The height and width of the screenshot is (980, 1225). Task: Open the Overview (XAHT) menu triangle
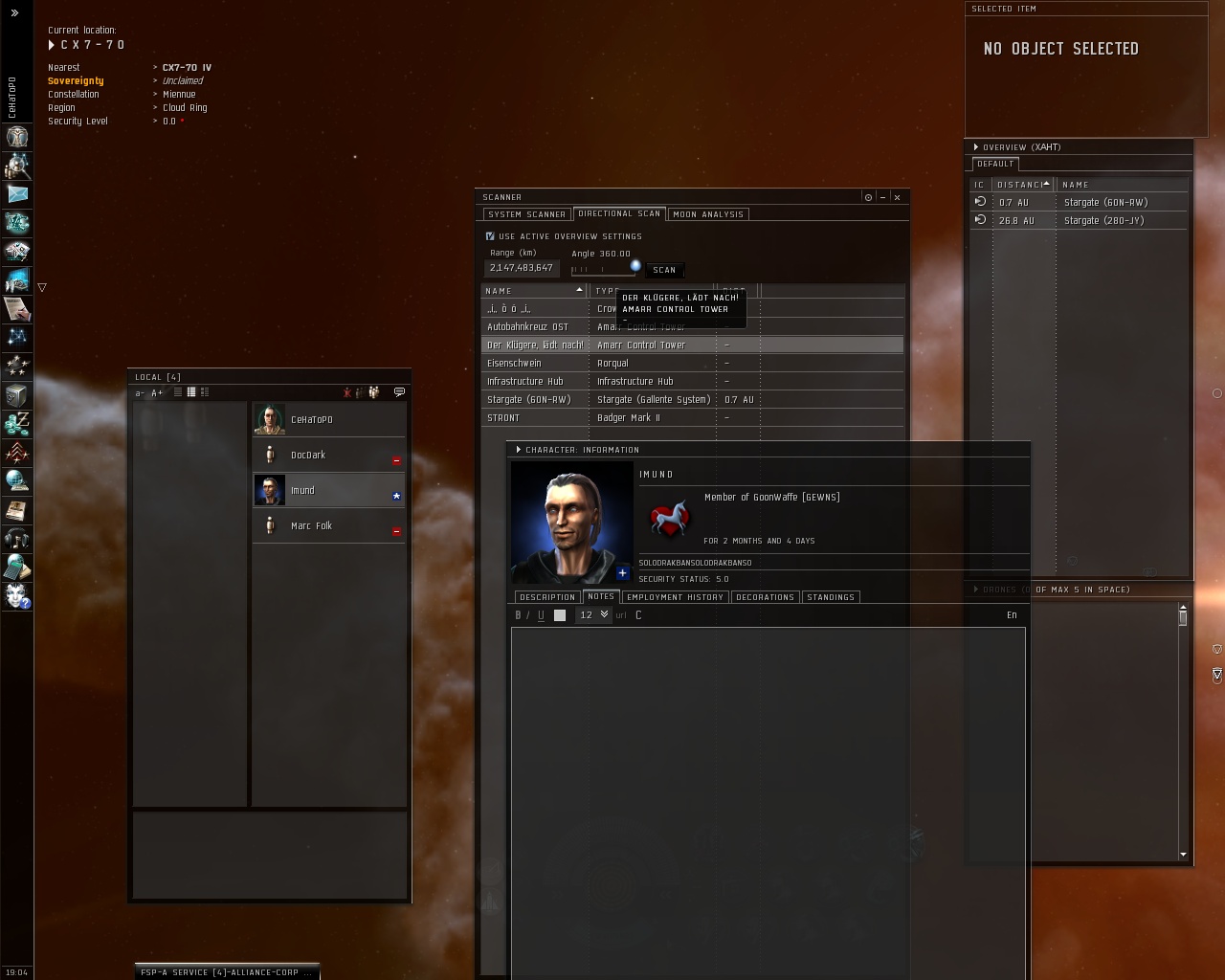click(976, 147)
